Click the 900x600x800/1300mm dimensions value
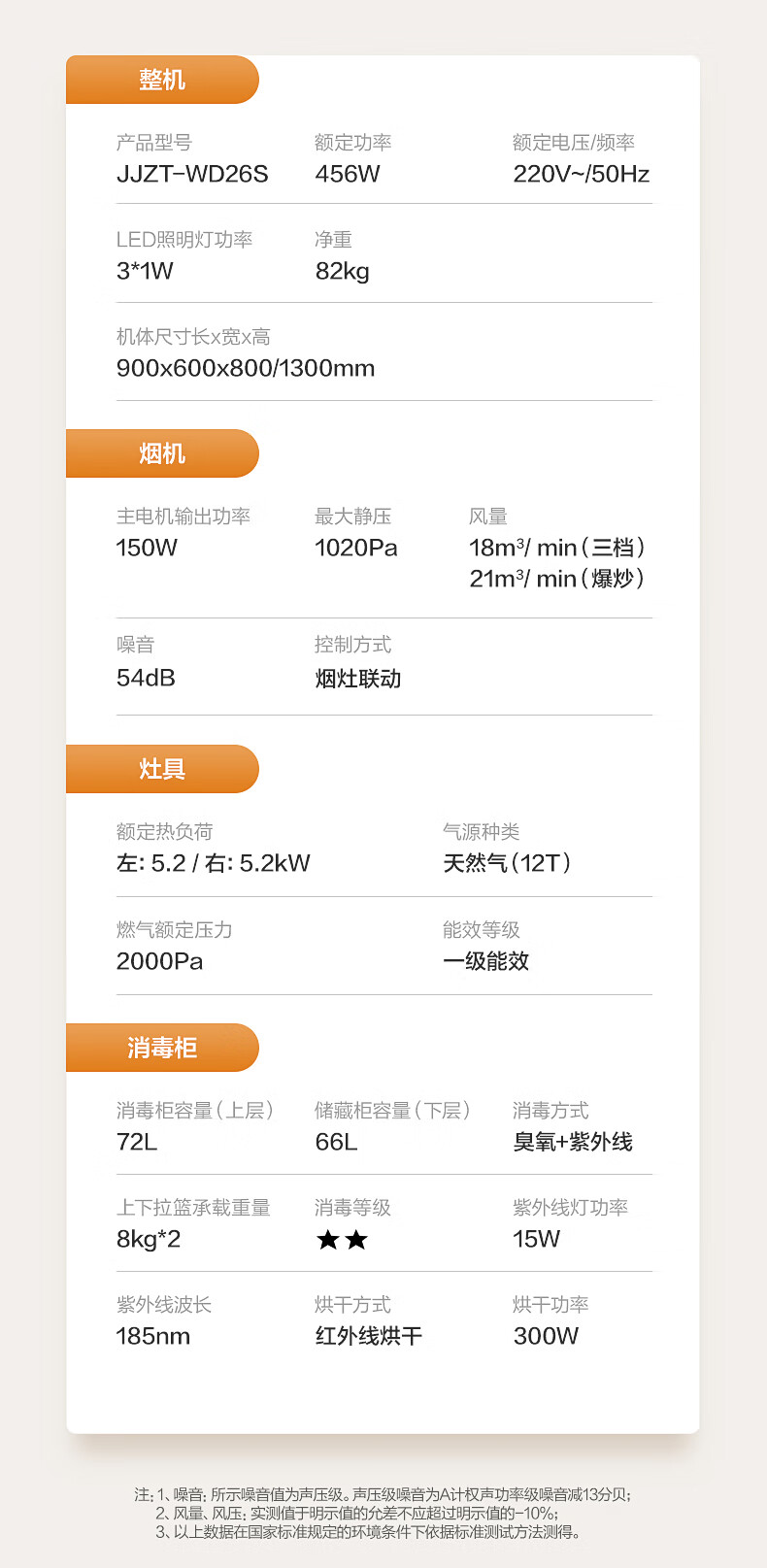Screen dimensions: 767x1568 [x=246, y=368]
